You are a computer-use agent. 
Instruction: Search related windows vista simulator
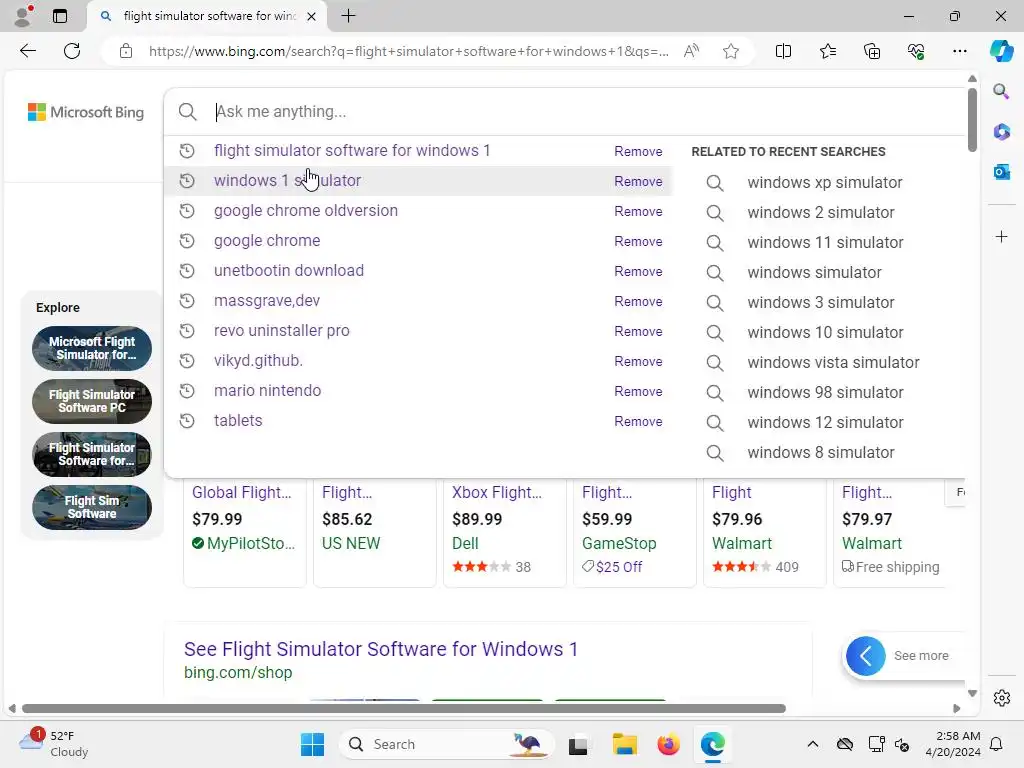pos(833,363)
